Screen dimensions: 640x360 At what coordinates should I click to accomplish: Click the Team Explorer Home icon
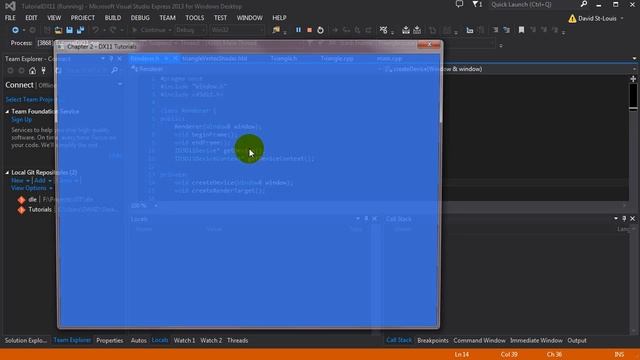(32, 71)
